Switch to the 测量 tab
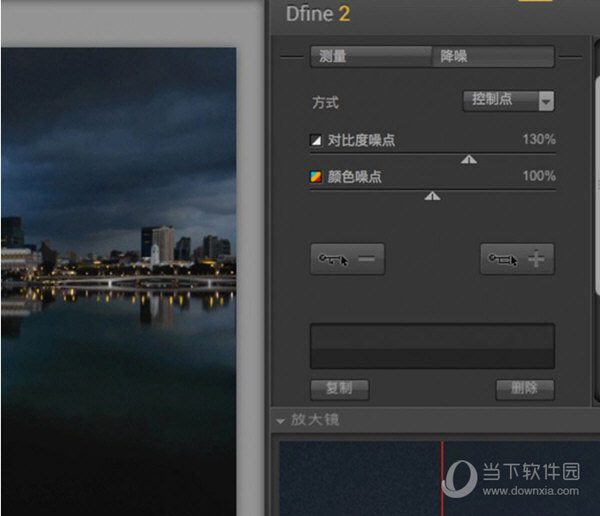 click(371, 57)
